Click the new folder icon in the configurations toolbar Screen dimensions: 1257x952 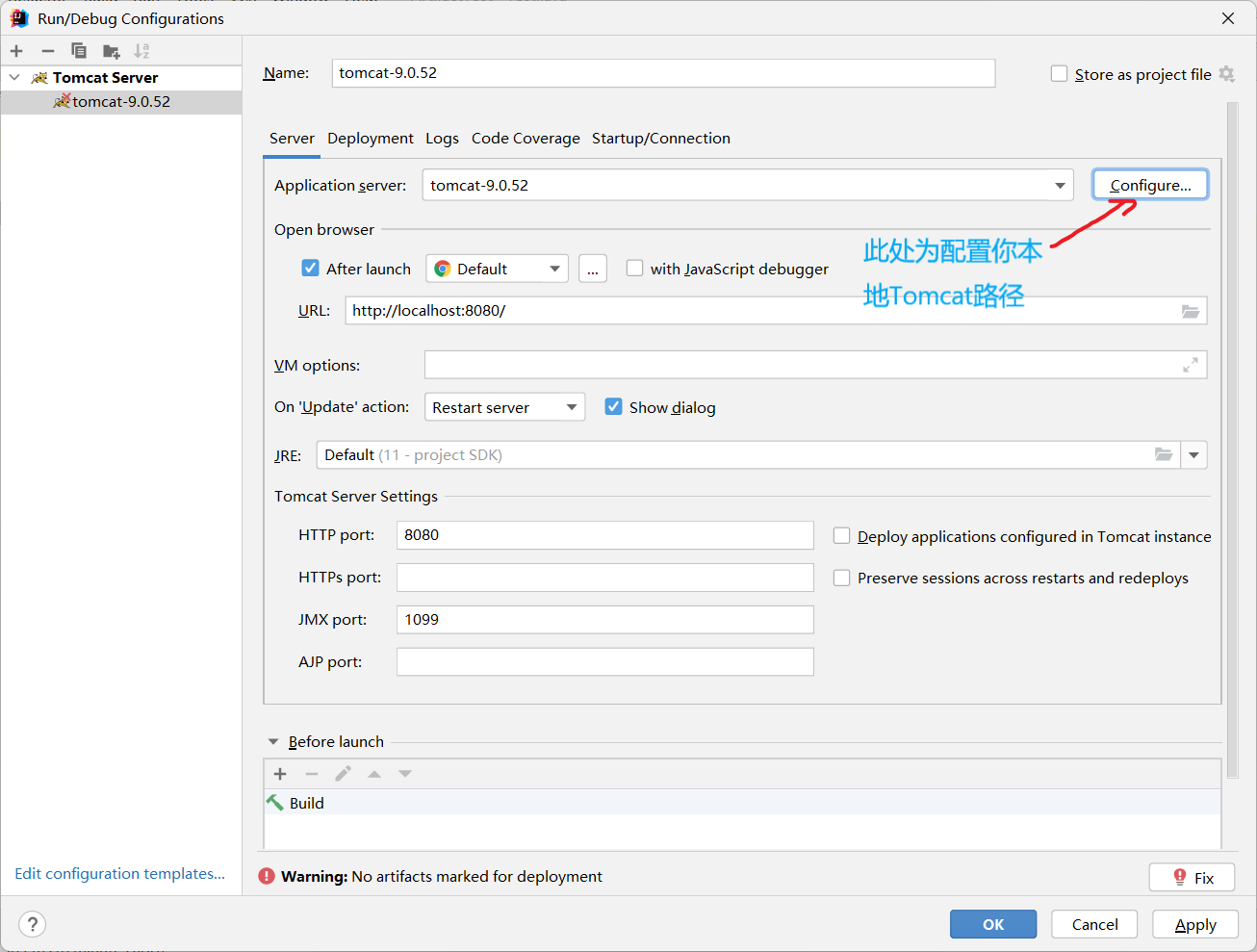[x=112, y=51]
